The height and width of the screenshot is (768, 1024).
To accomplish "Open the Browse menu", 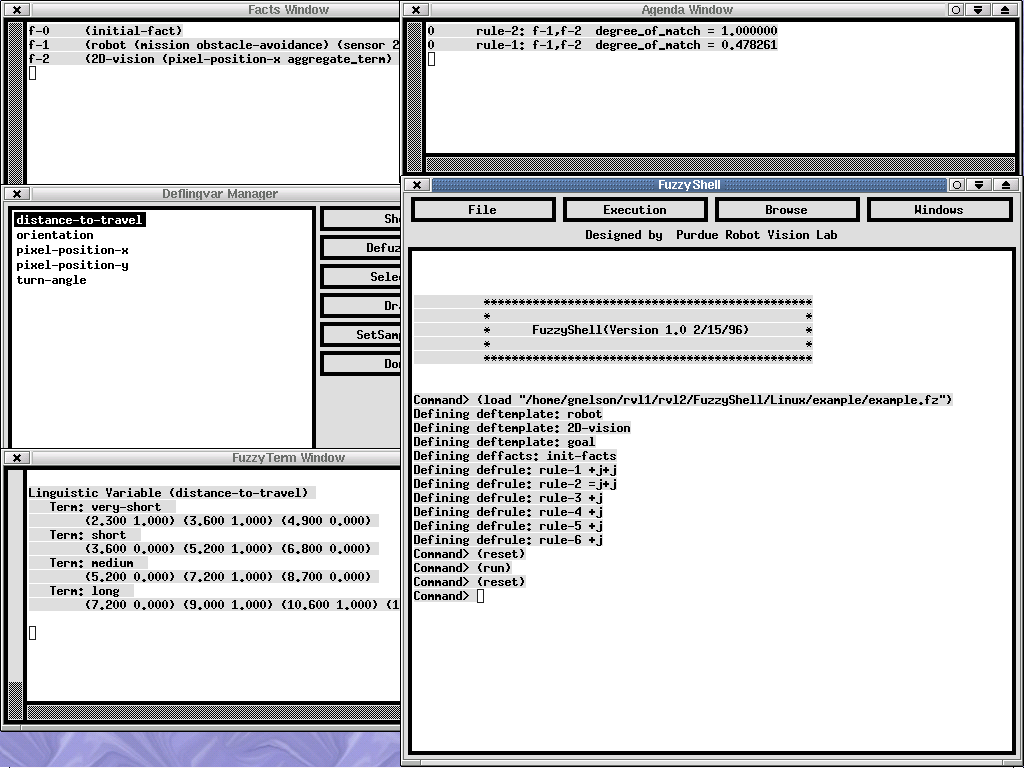I will tap(786, 210).
